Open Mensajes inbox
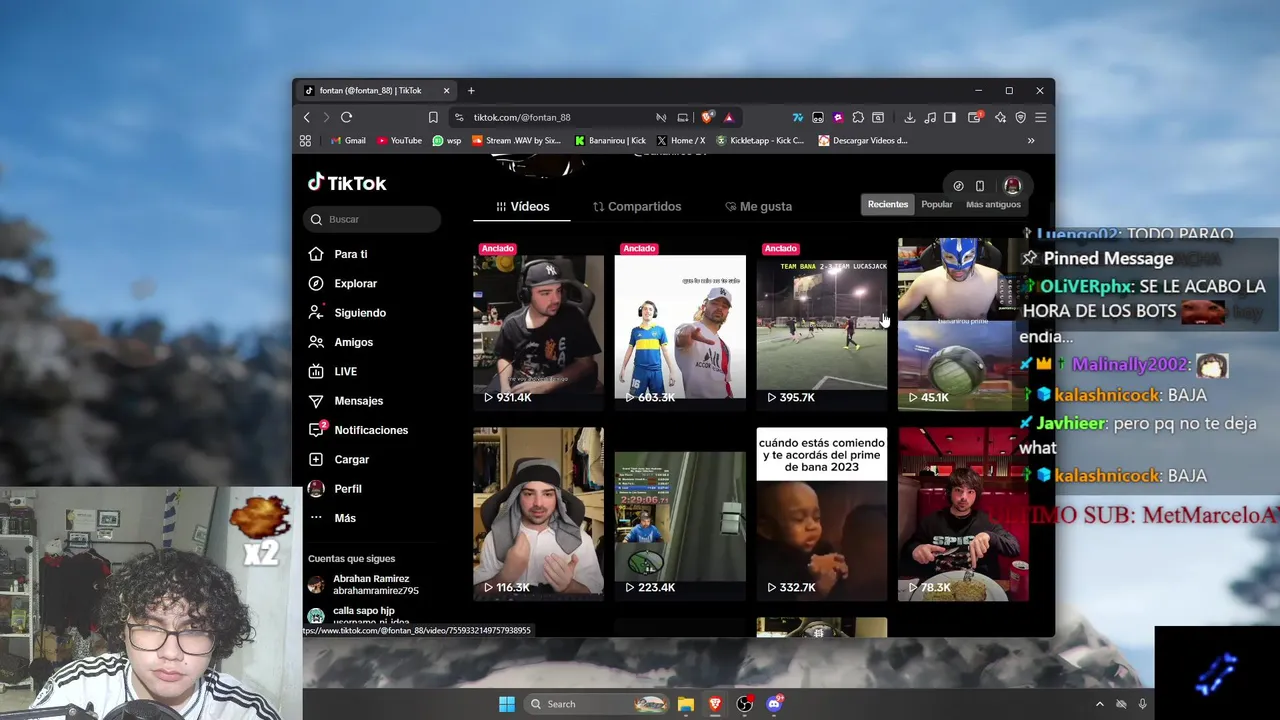This screenshot has height=720, width=1280. tap(358, 401)
